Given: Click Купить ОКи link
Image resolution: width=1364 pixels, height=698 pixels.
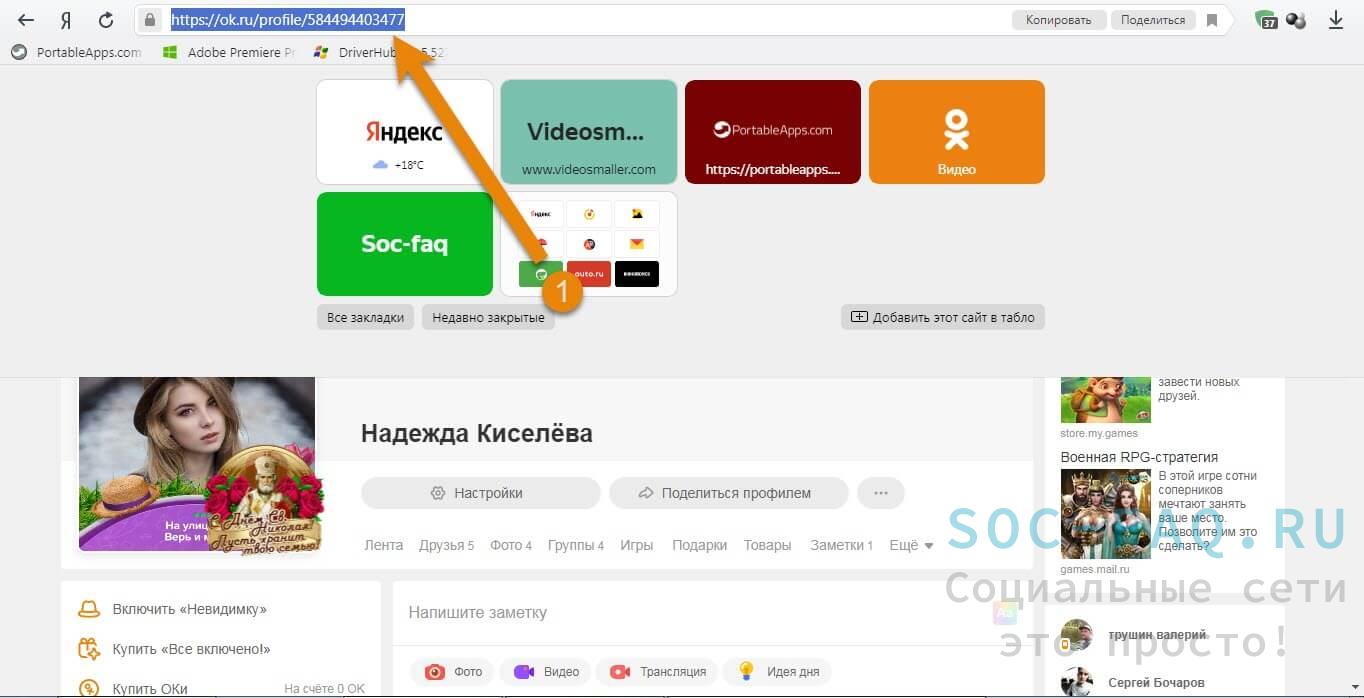Looking at the screenshot, I should click(x=150, y=689).
